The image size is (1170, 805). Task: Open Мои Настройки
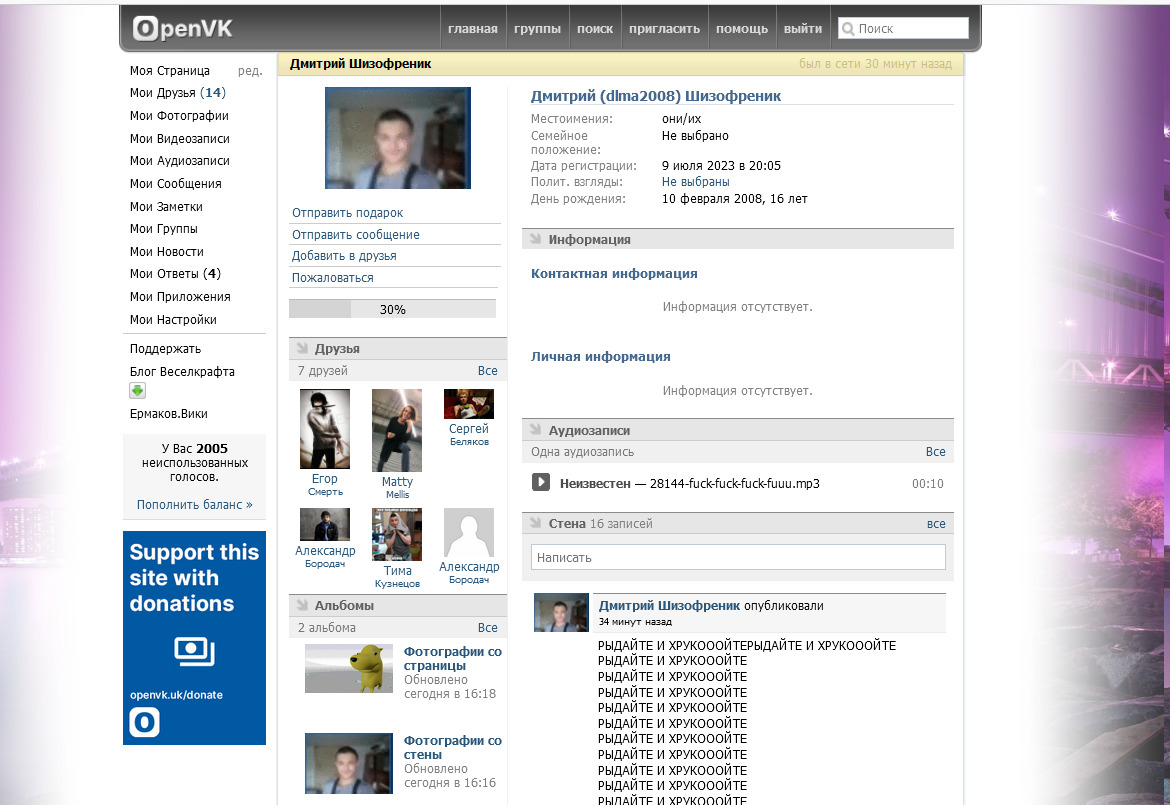(x=173, y=319)
